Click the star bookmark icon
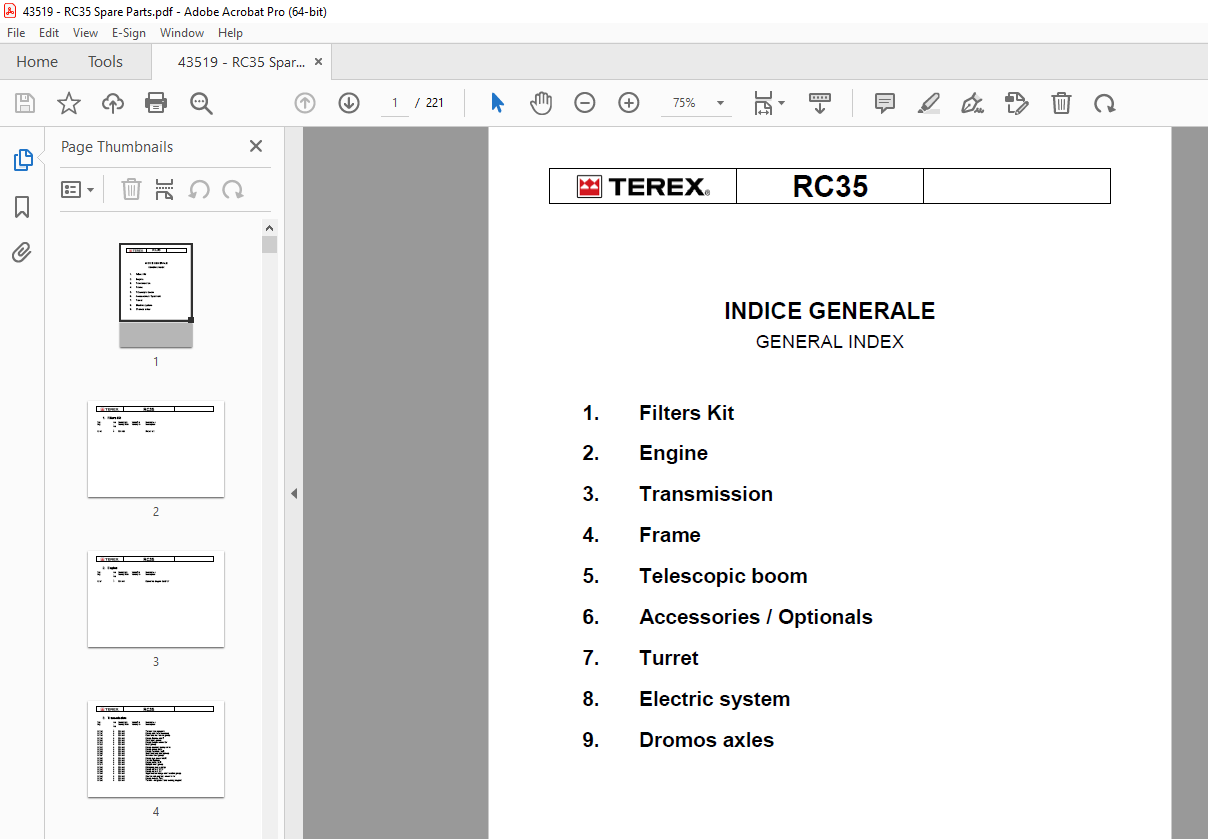This screenshot has height=839, width=1208. tap(68, 103)
